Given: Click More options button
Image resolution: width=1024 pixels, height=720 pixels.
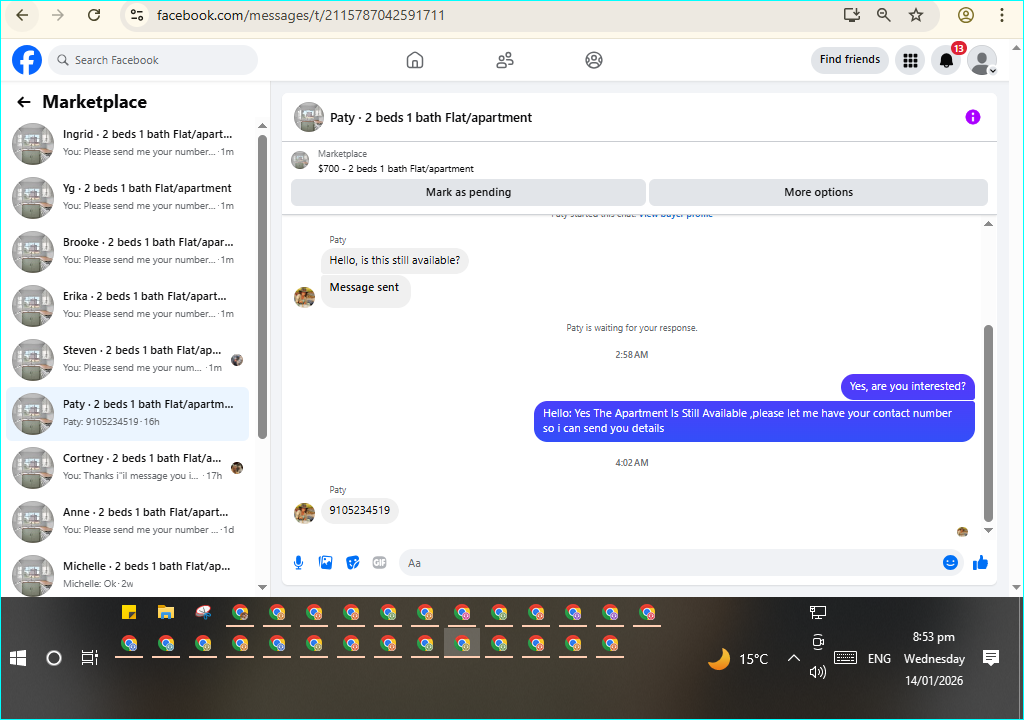Looking at the screenshot, I should click(x=818, y=192).
